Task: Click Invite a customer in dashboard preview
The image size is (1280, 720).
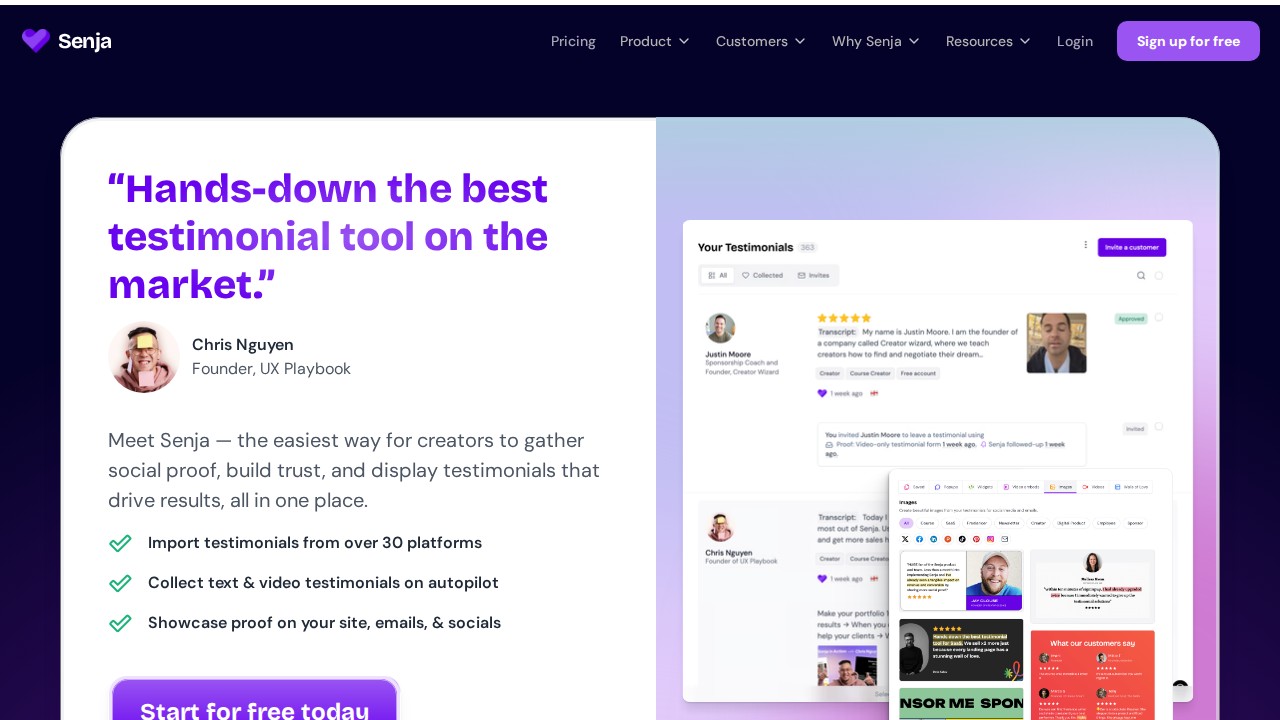Action: tap(1132, 247)
